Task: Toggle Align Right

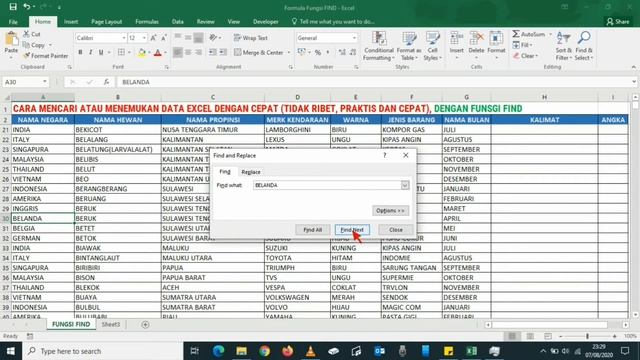Action: [x=198, y=52]
